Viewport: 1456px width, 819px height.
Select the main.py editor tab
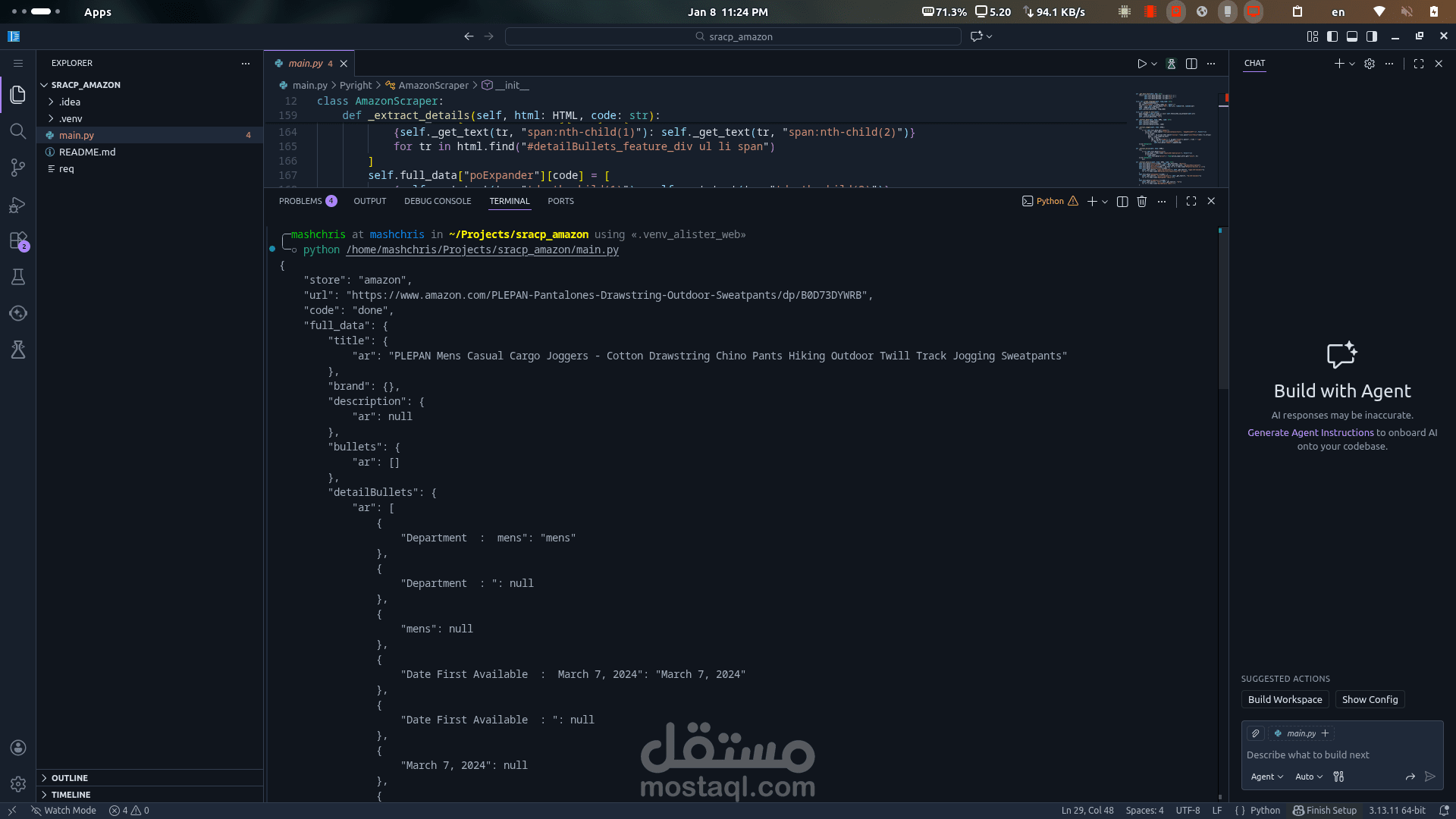click(x=309, y=64)
